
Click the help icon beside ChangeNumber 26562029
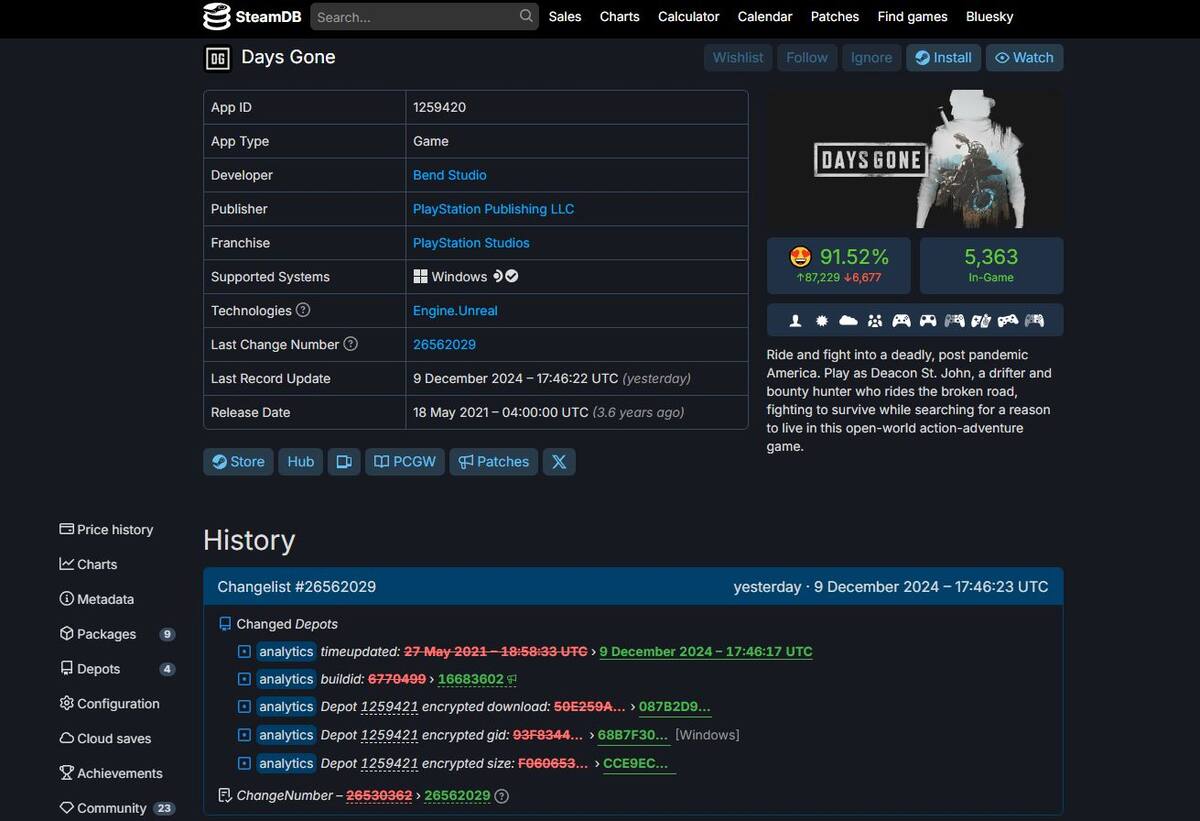[502, 796]
